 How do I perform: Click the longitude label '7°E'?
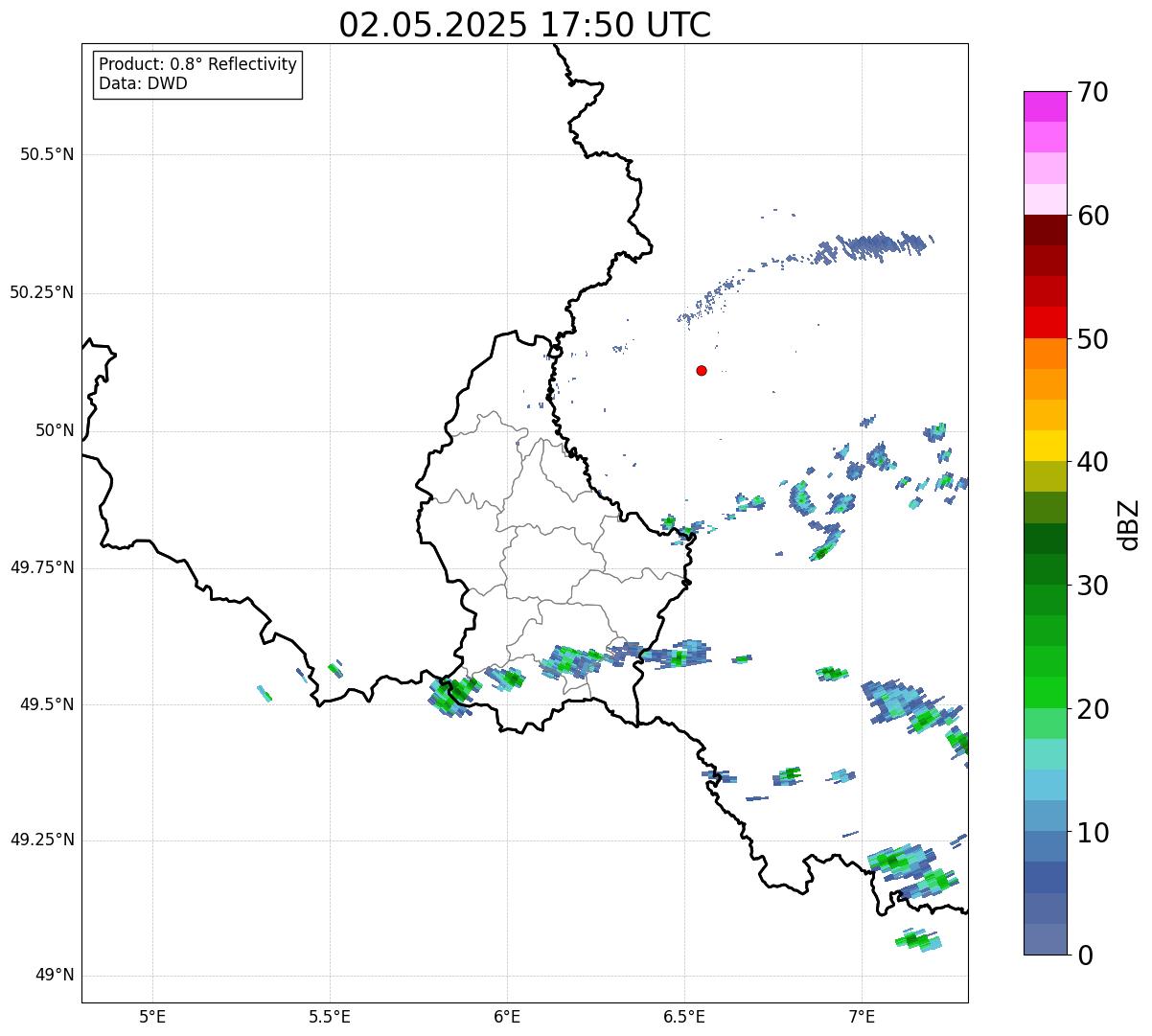(862, 1017)
